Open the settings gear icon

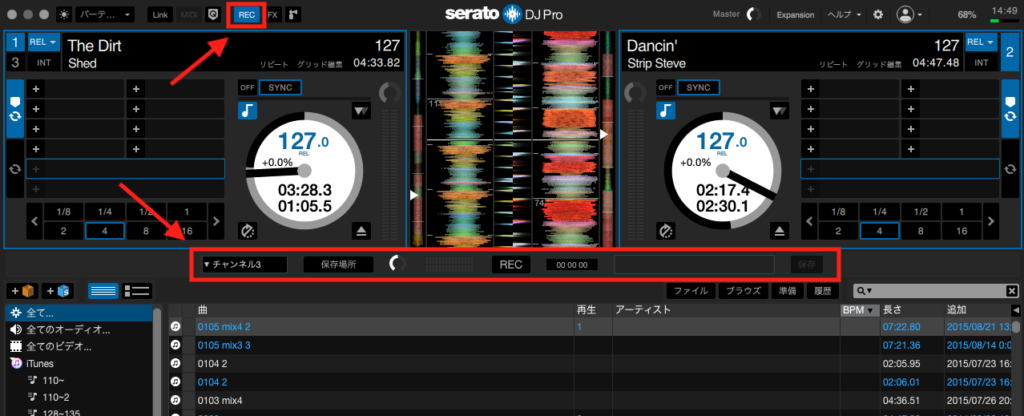click(878, 14)
